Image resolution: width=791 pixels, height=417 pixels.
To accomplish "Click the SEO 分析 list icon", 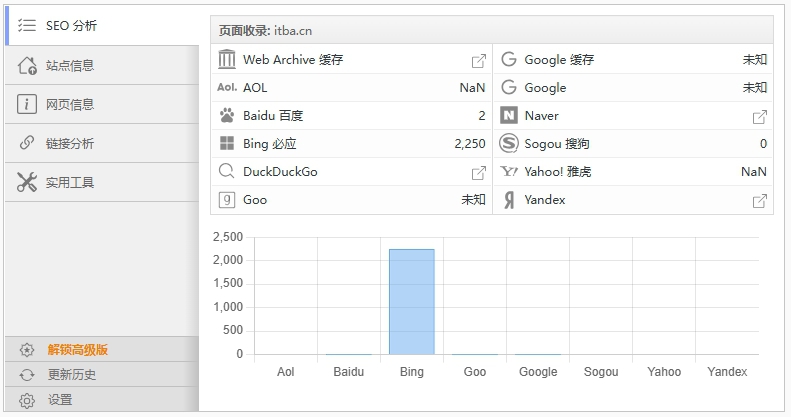I will [27, 25].
